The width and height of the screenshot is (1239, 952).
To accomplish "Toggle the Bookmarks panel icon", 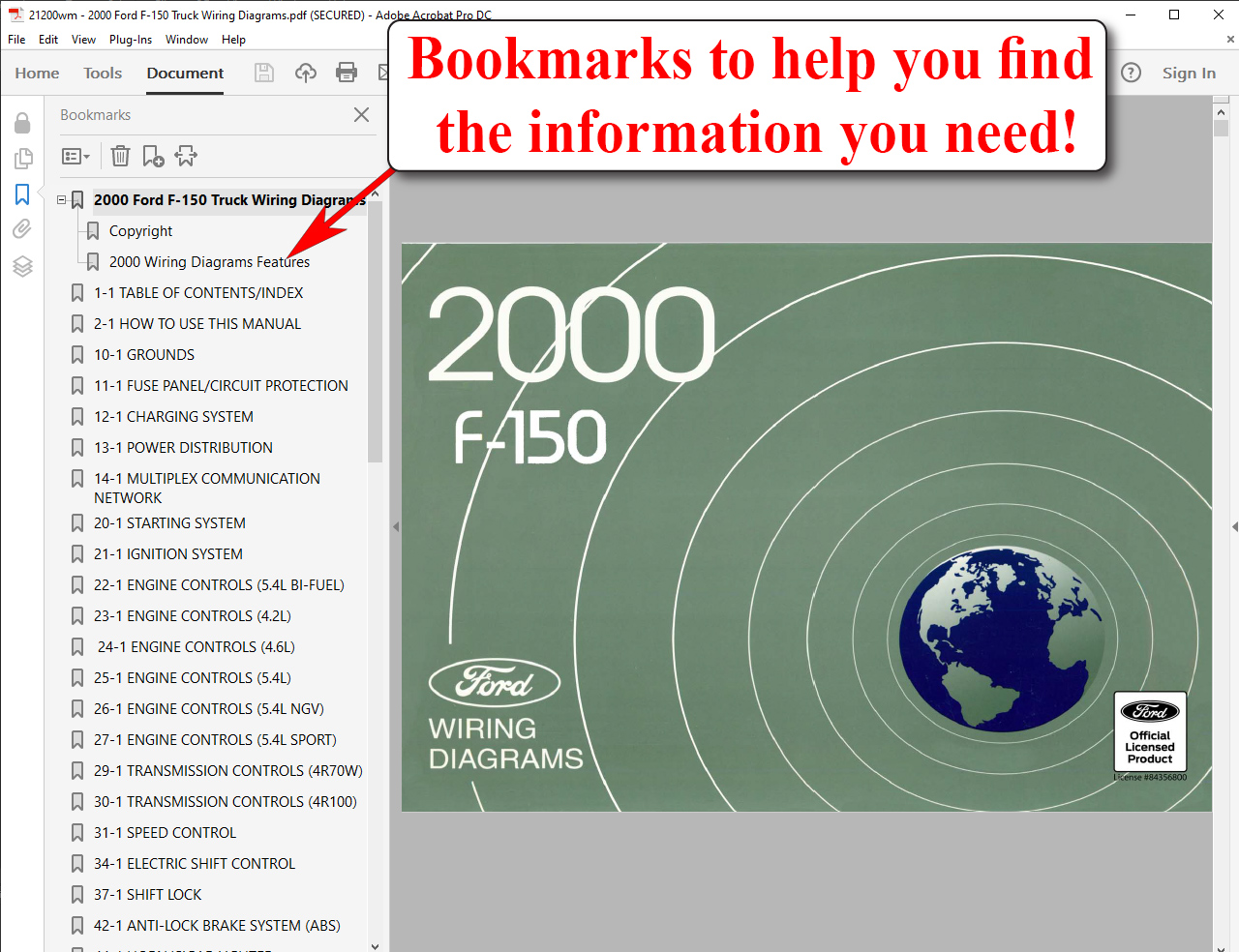I will click(22, 194).
